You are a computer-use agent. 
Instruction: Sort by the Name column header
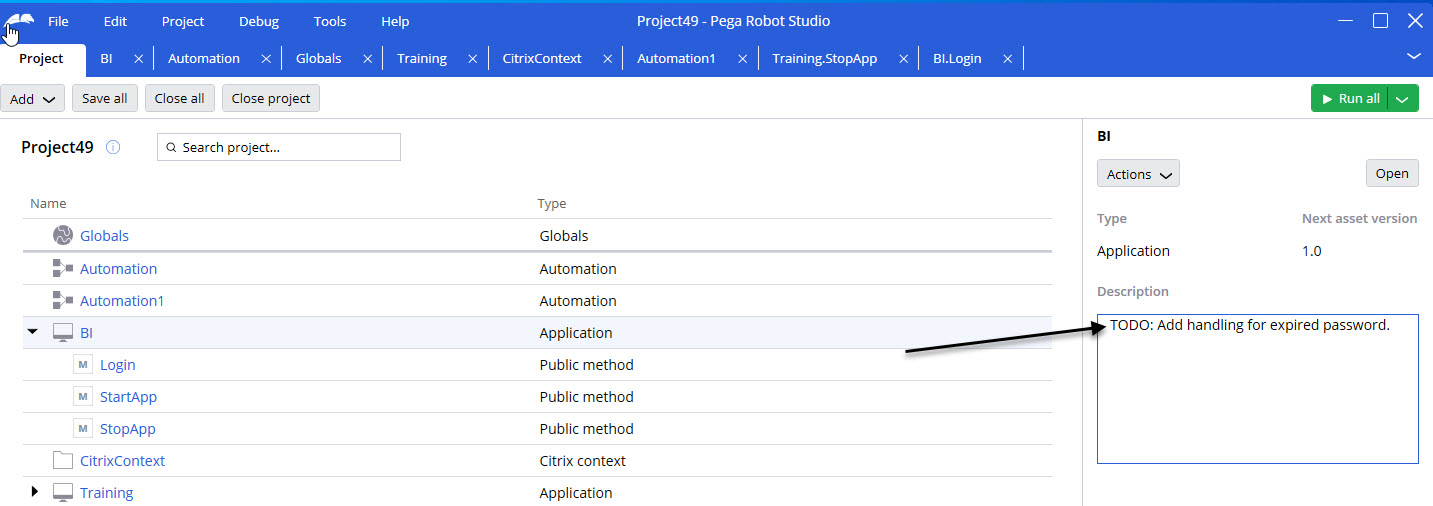point(48,203)
